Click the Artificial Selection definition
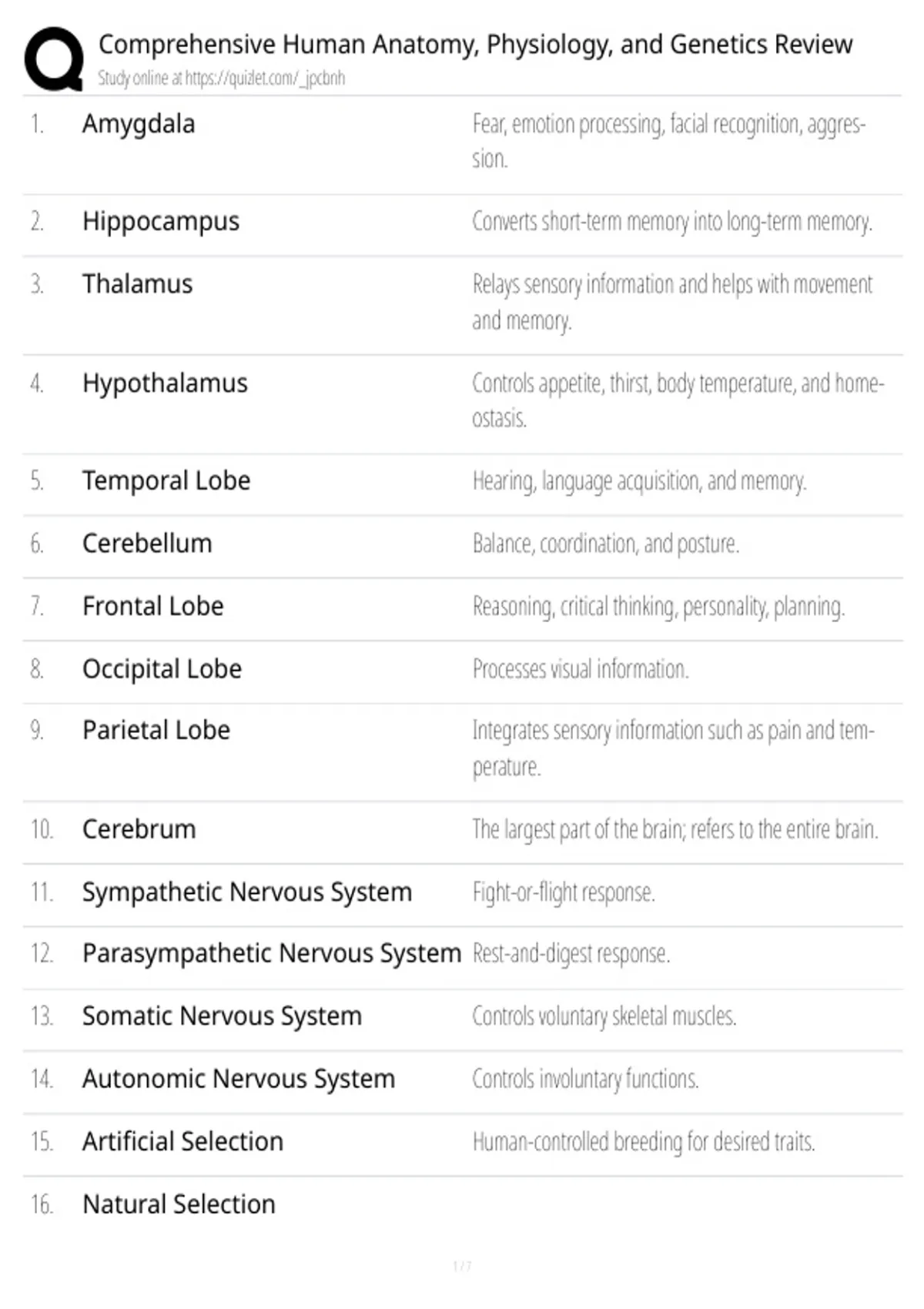 (x=644, y=1142)
